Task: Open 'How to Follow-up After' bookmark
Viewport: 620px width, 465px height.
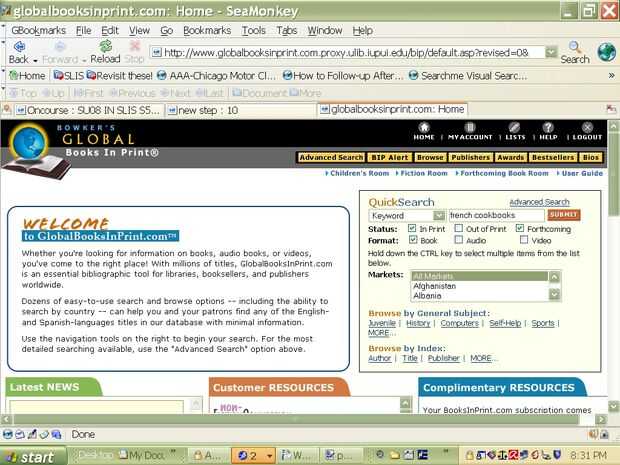Action: click(x=343, y=76)
